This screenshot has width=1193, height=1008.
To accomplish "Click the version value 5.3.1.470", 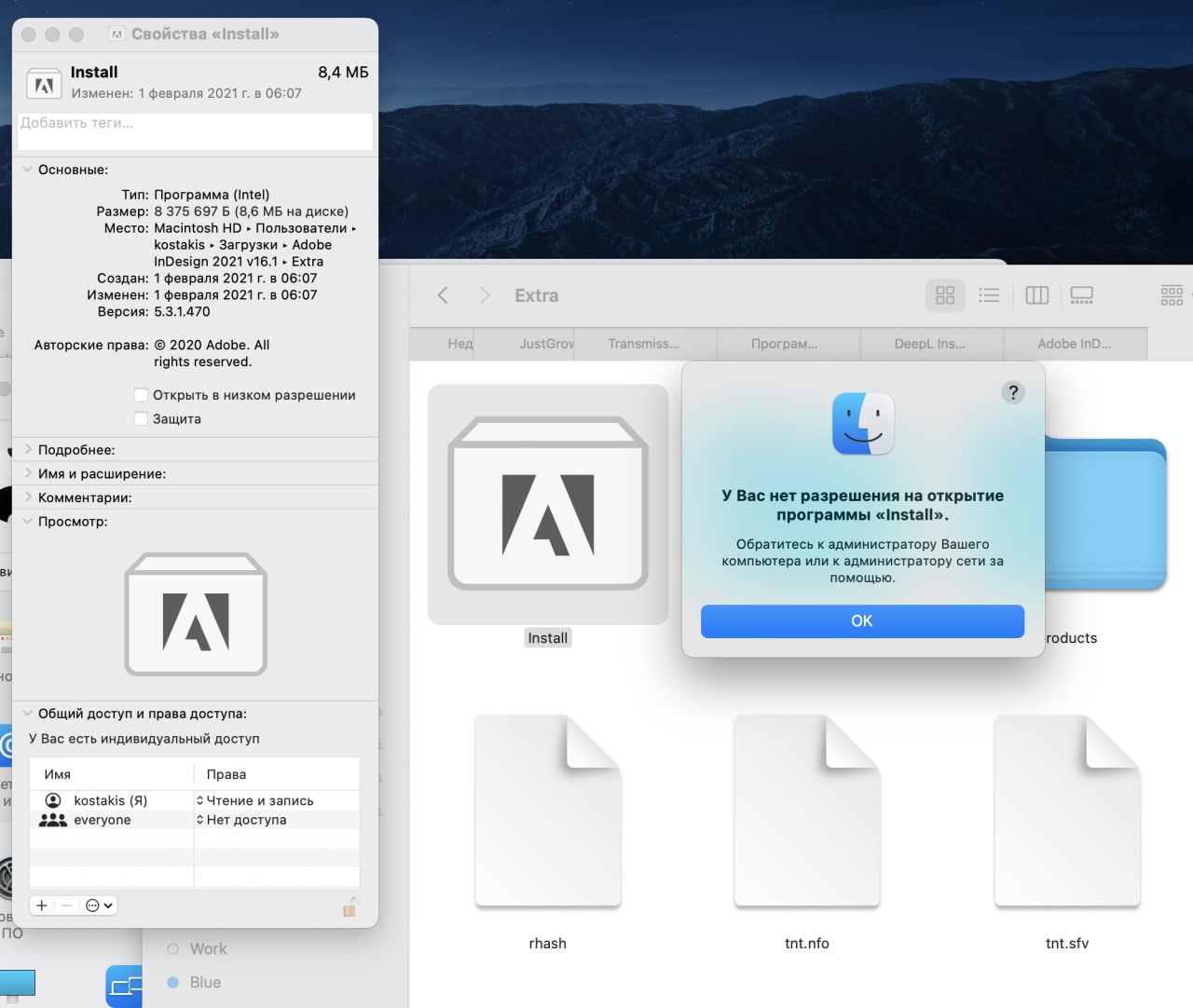I will tap(182, 311).
